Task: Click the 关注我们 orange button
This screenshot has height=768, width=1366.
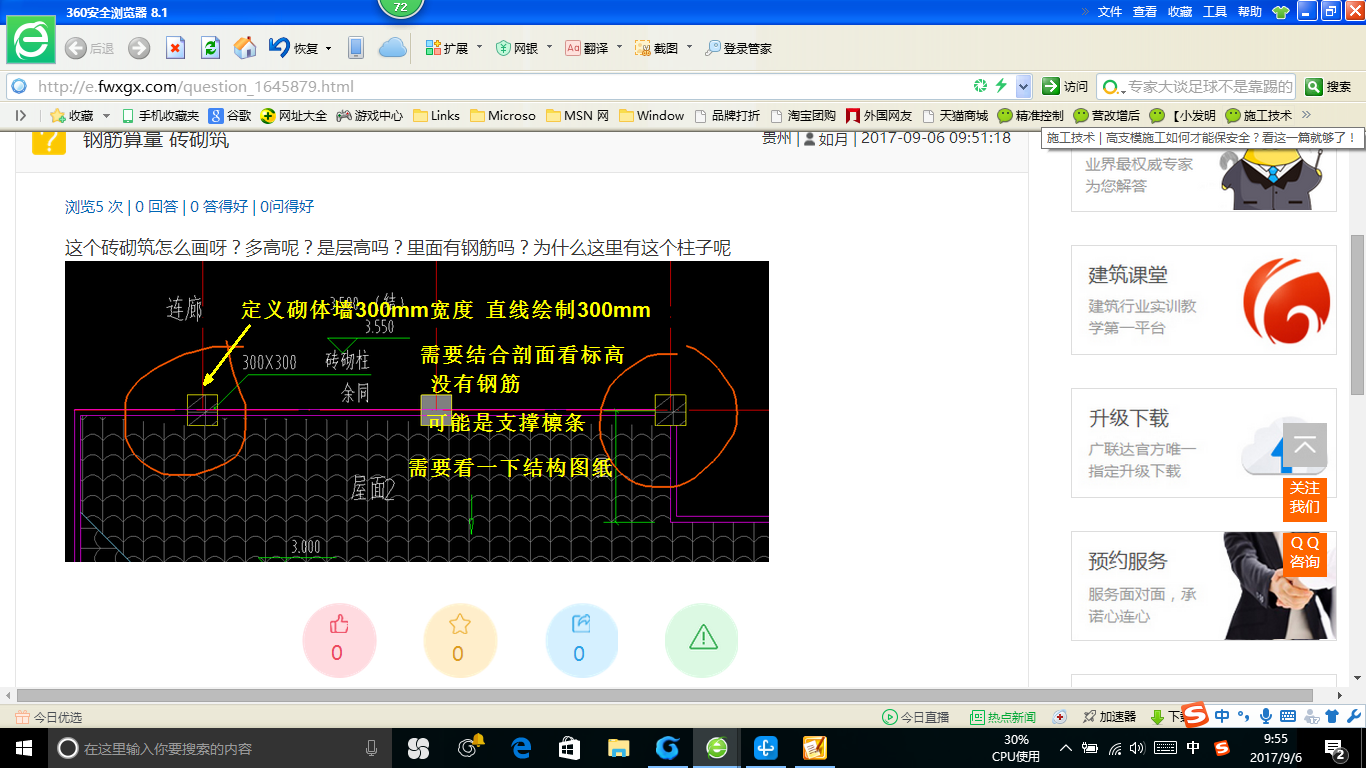Action: tap(1305, 498)
